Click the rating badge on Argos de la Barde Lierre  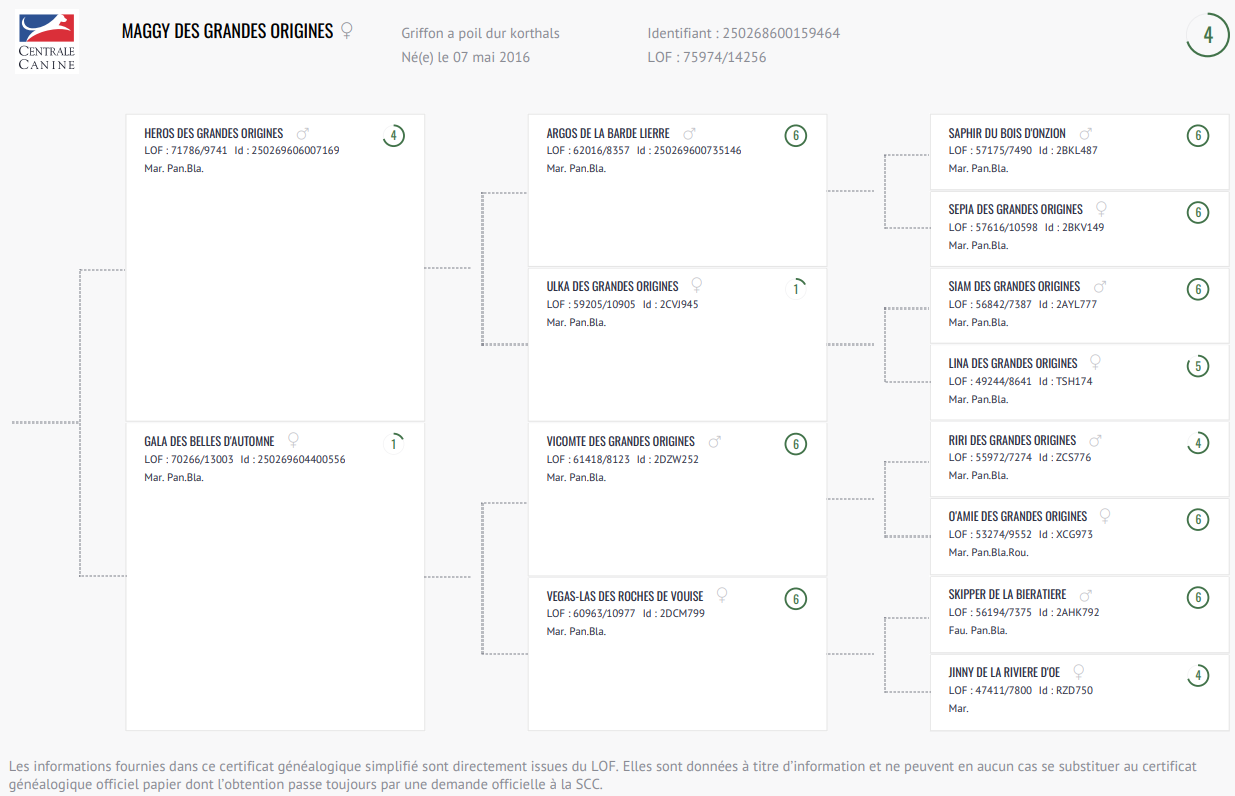click(795, 136)
